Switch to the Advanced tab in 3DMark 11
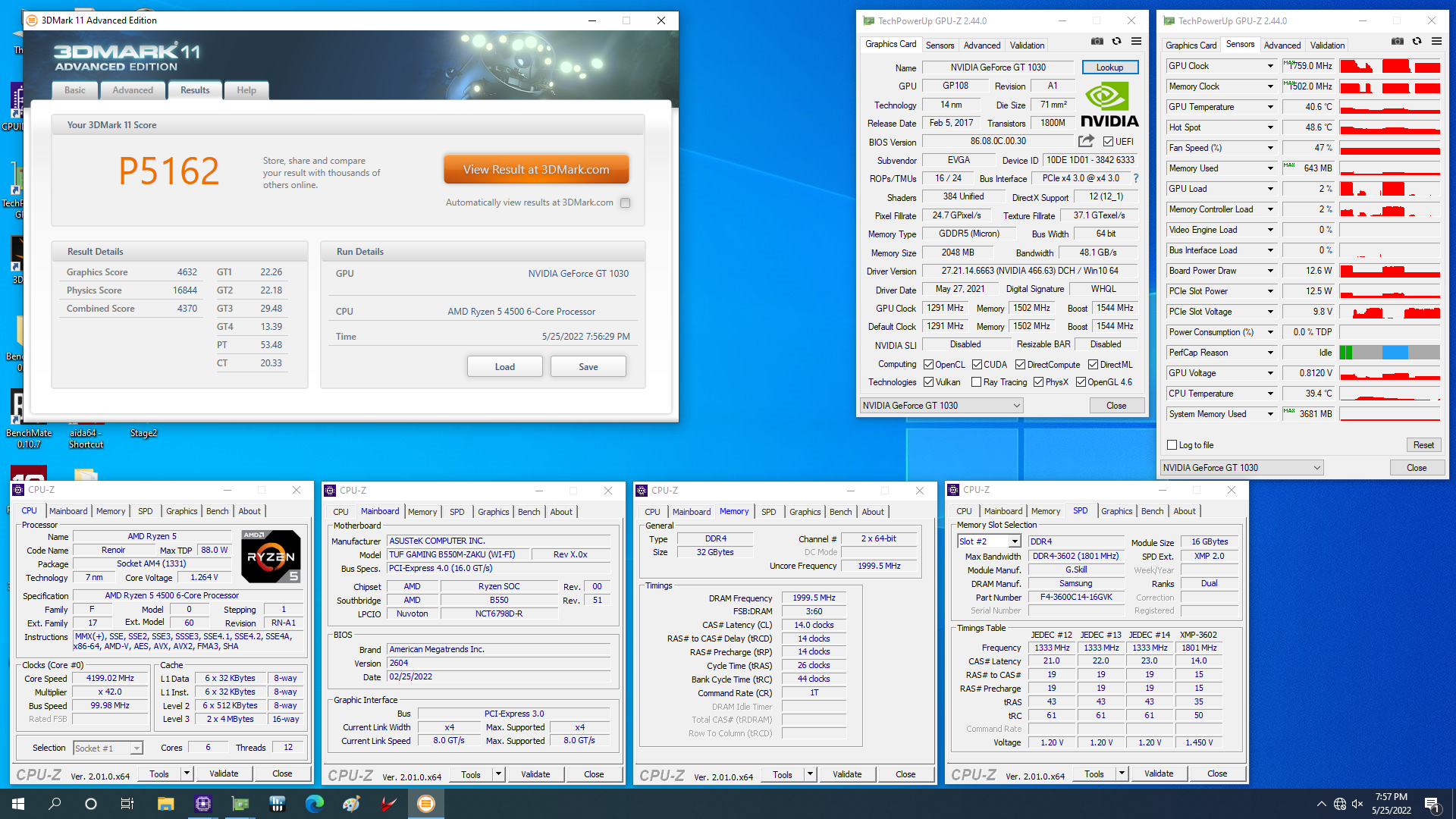 [133, 90]
